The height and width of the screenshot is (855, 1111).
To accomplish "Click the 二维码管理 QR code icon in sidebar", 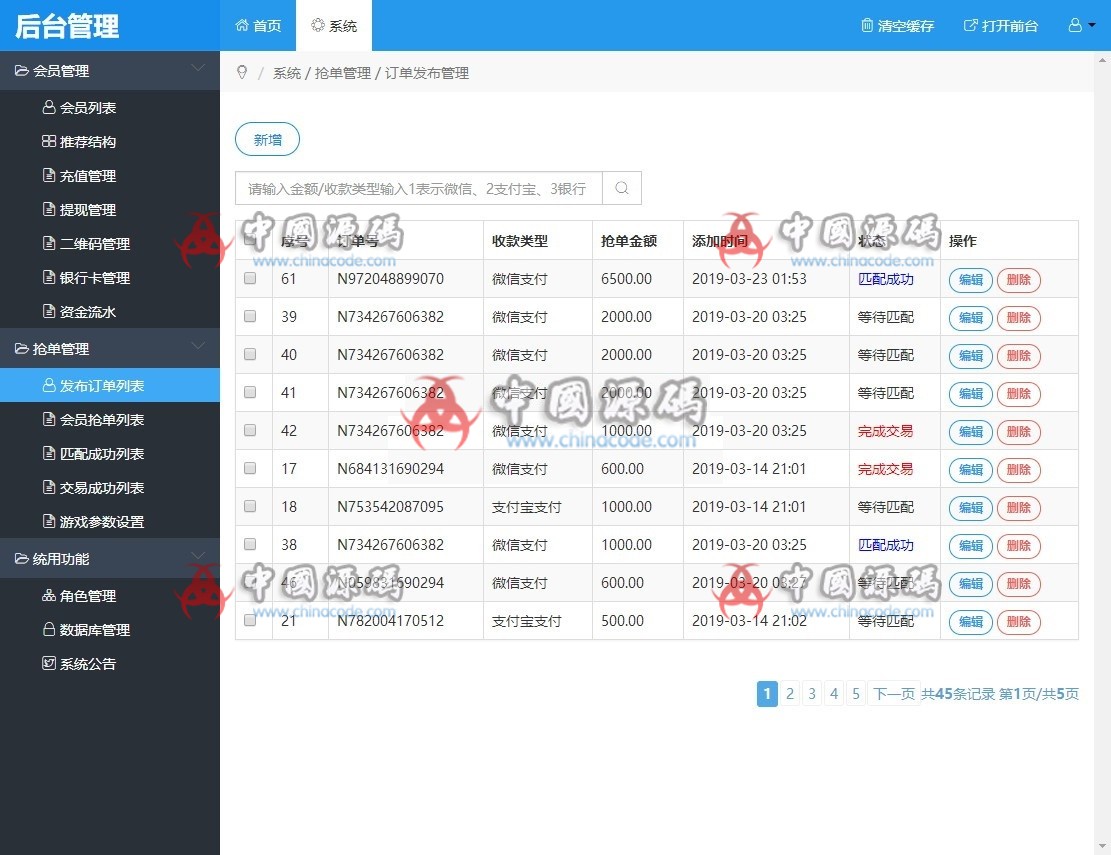I will point(51,244).
